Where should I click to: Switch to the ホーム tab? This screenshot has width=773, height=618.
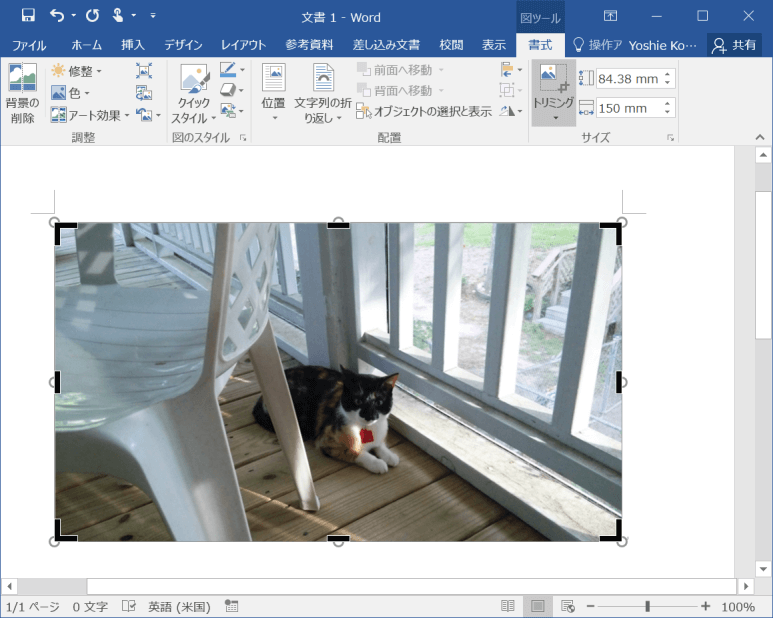(86, 45)
